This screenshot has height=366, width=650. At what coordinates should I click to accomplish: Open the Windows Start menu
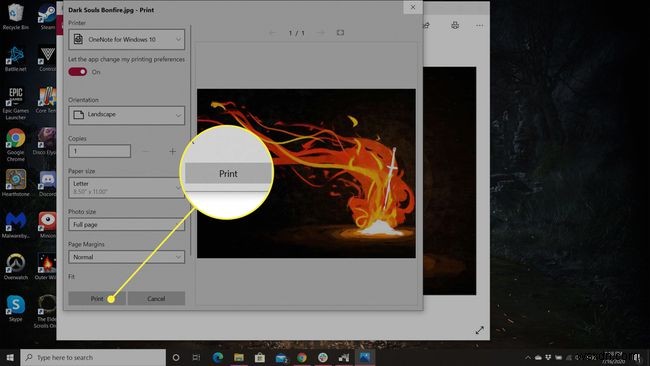[x=10, y=357]
